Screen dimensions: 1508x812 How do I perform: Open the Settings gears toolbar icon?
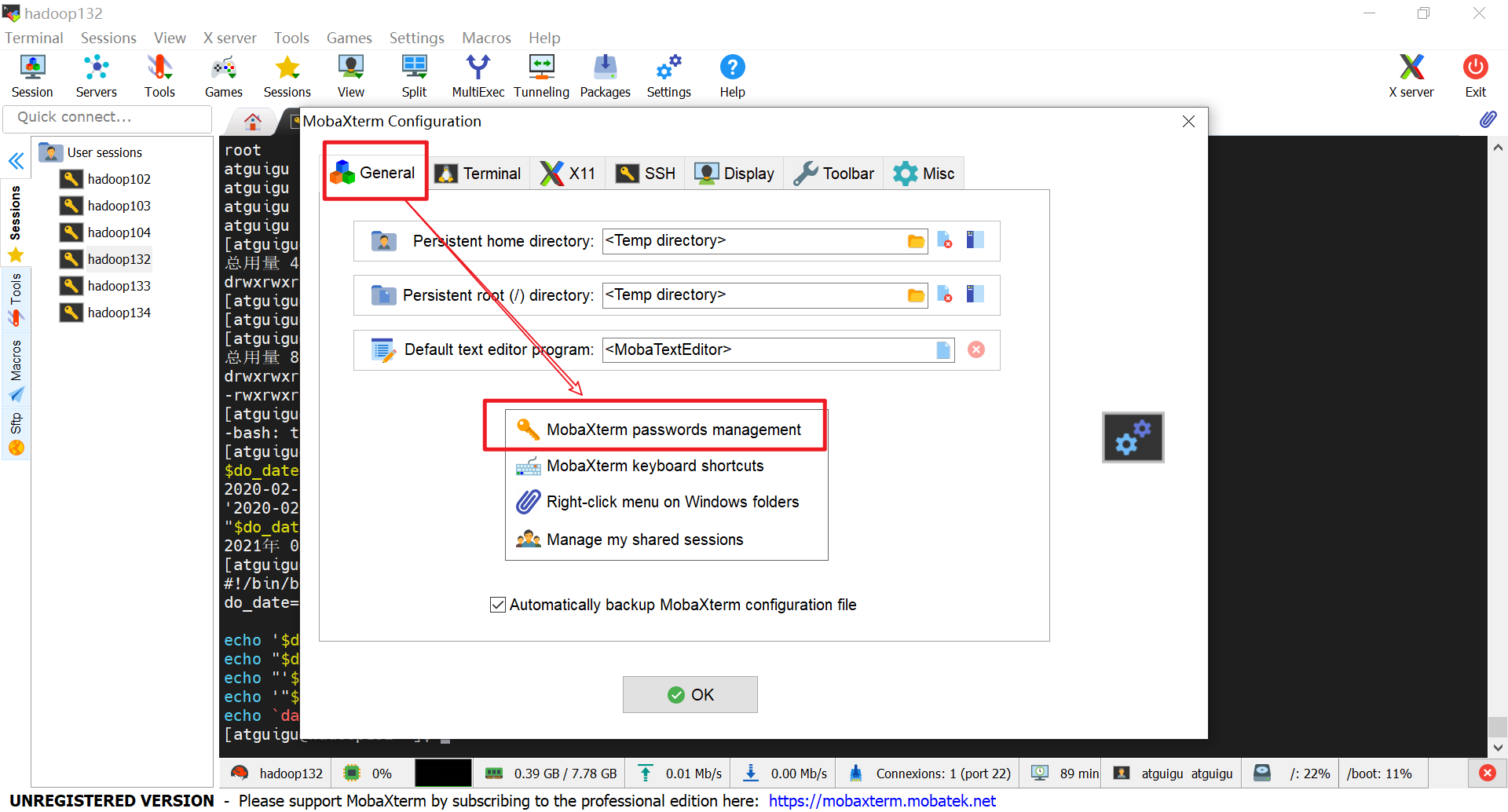pos(668,76)
